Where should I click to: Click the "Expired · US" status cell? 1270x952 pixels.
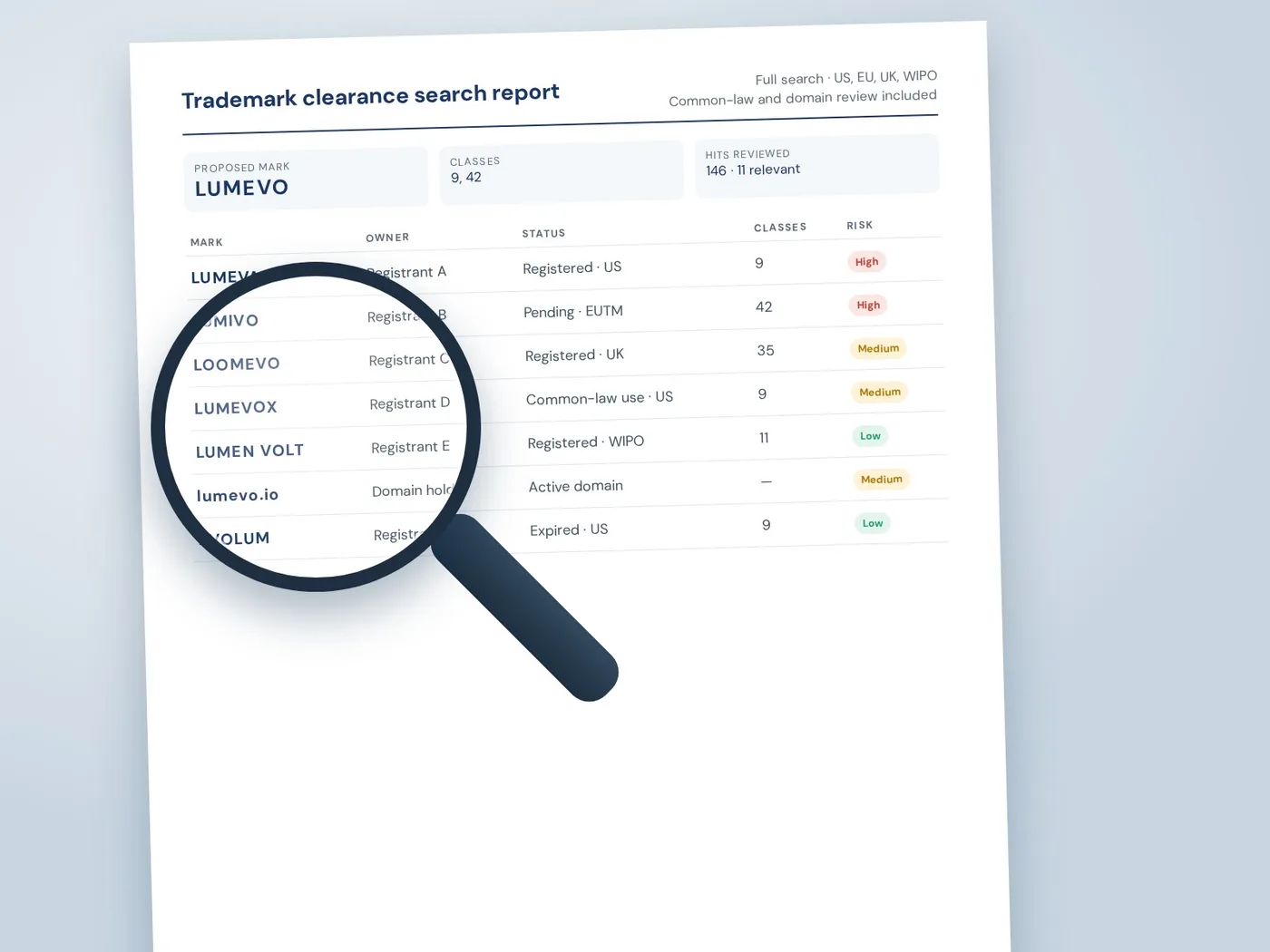tap(569, 529)
